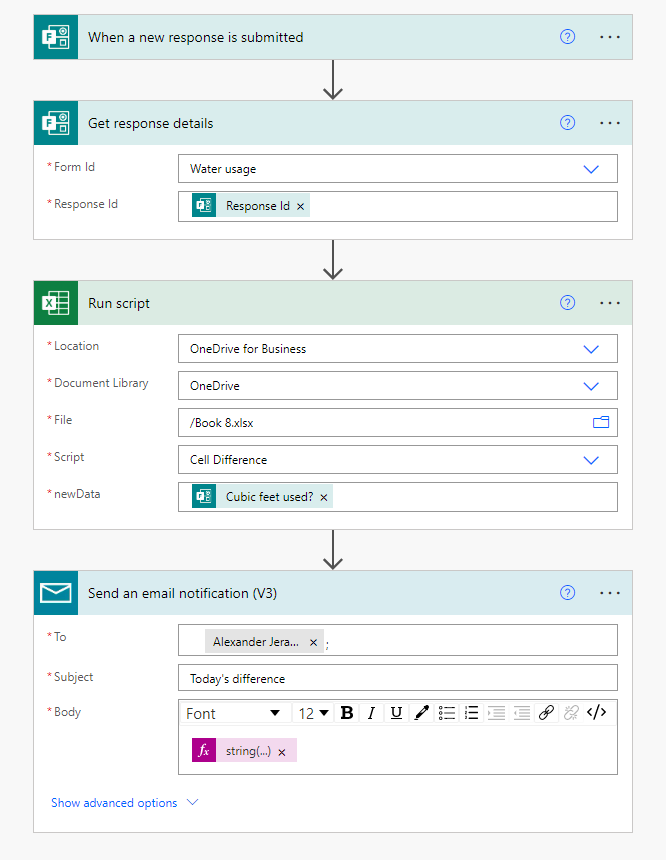Toggle italic formatting in the email body

(371, 712)
